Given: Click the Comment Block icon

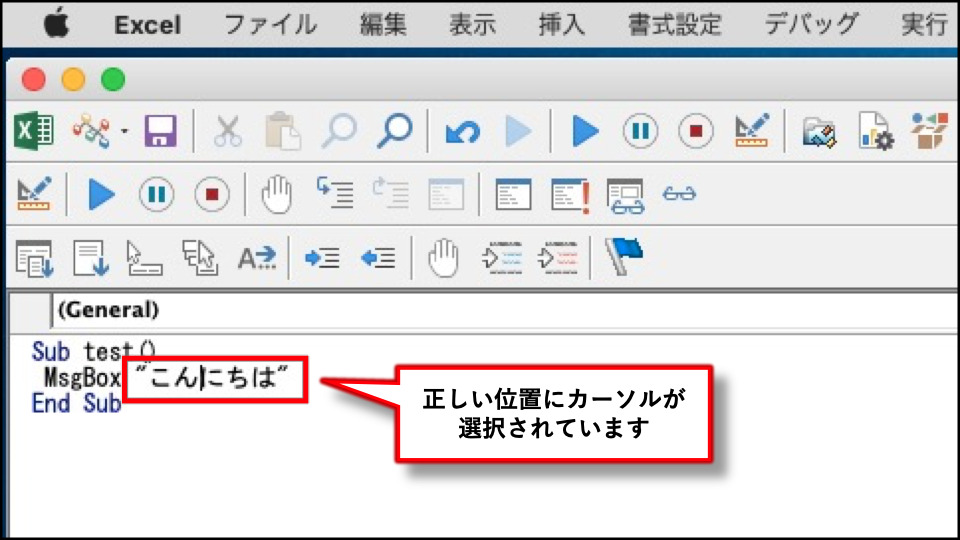Looking at the screenshot, I should point(502,258).
